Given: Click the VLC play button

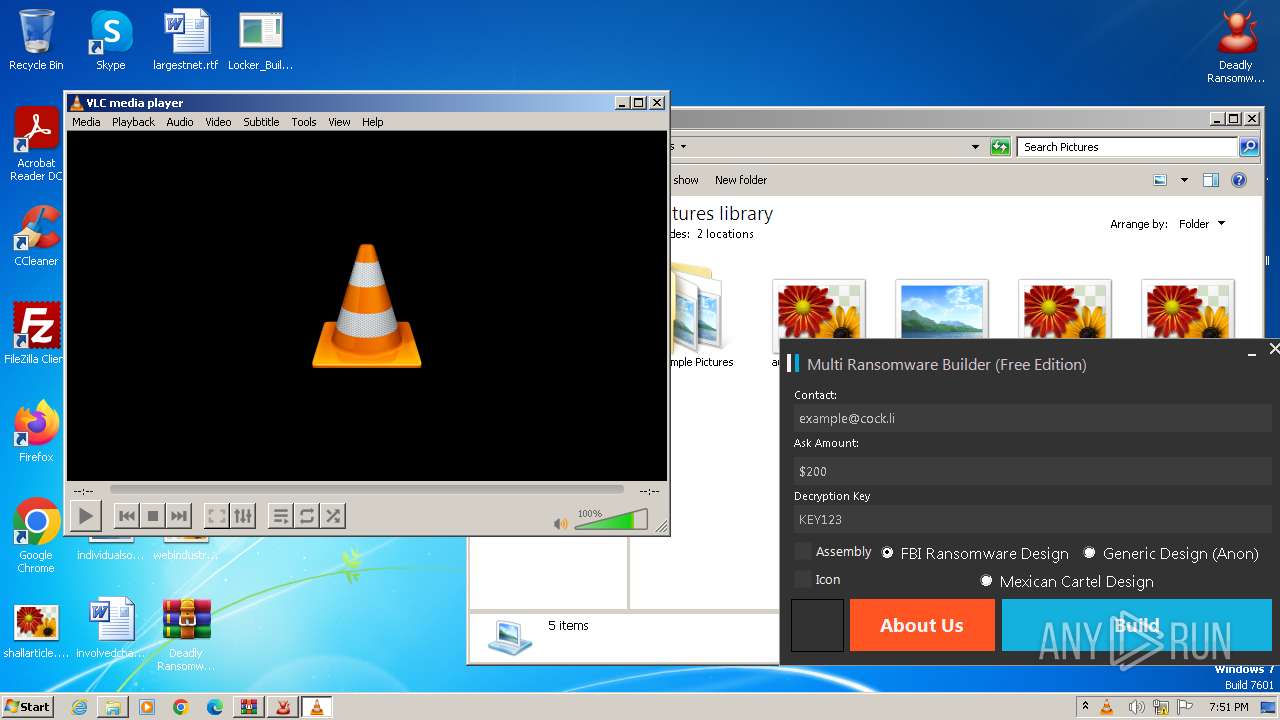Looking at the screenshot, I should [x=85, y=516].
